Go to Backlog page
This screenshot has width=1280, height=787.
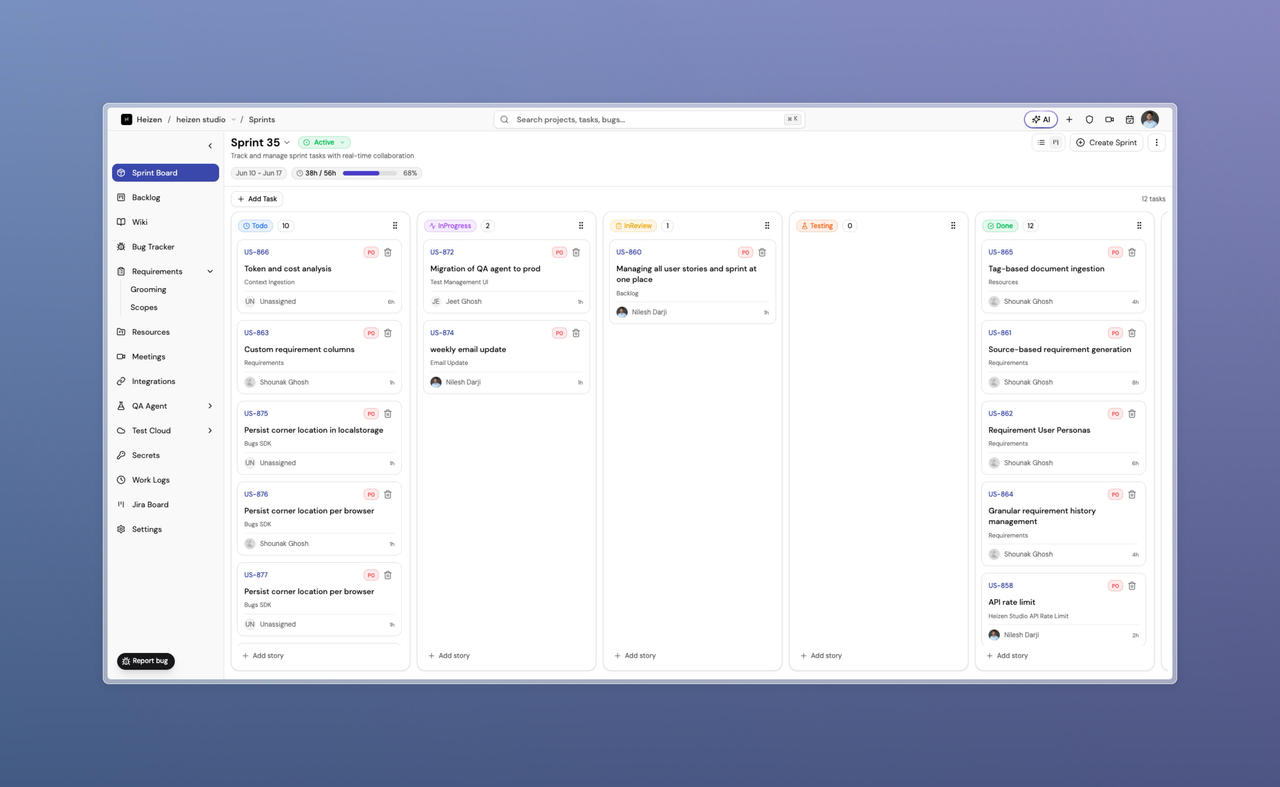pyautogui.click(x=165, y=198)
